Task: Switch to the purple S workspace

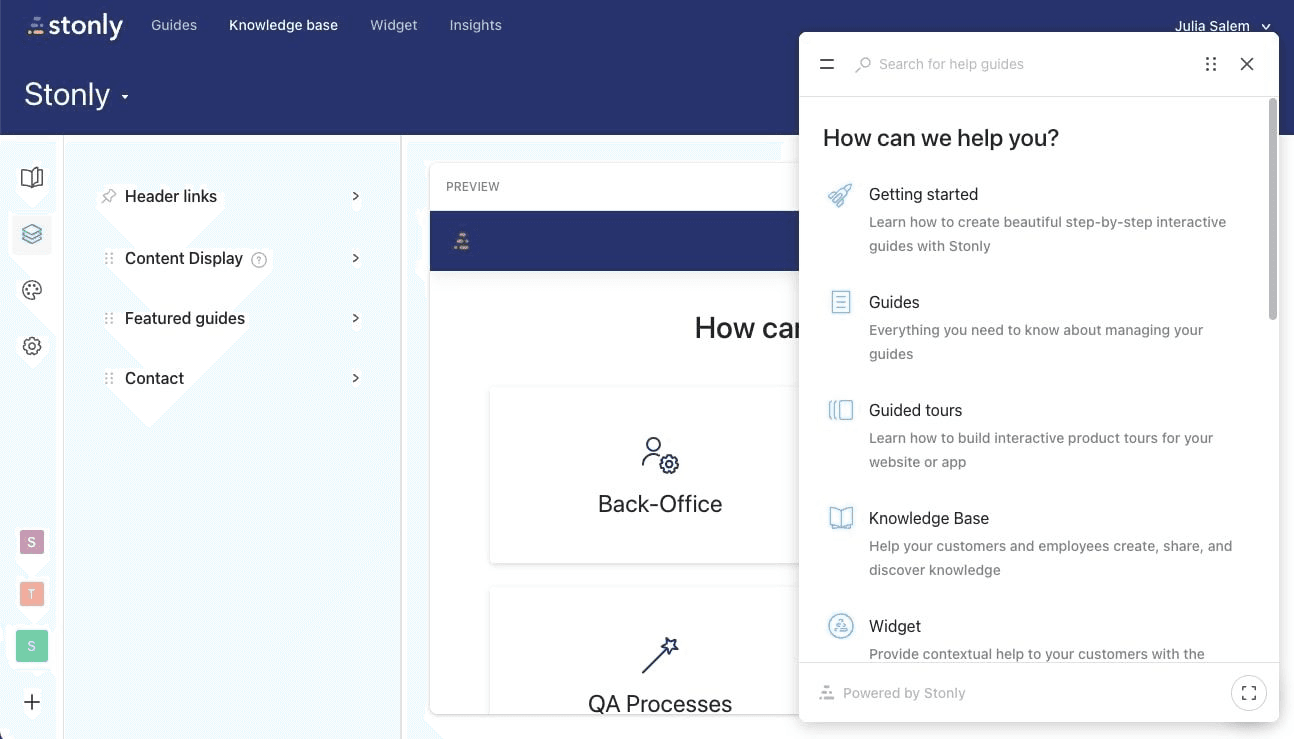Action: pyautogui.click(x=31, y=542)
